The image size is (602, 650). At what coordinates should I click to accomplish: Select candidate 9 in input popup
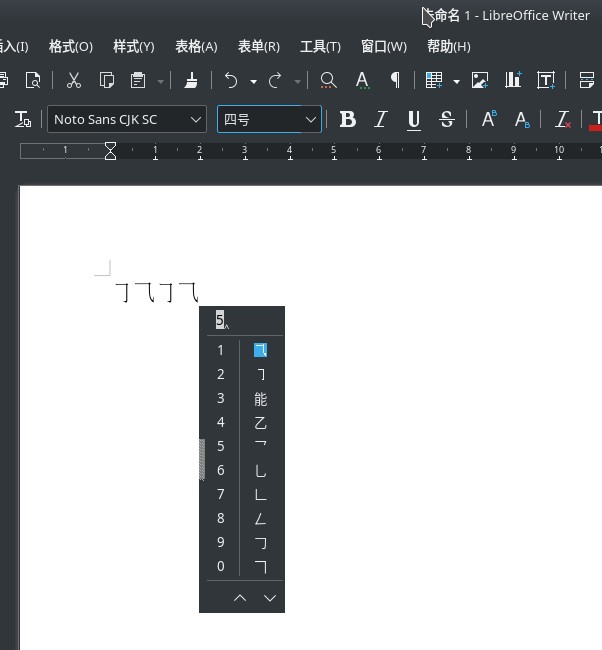[x=260, y=542]
